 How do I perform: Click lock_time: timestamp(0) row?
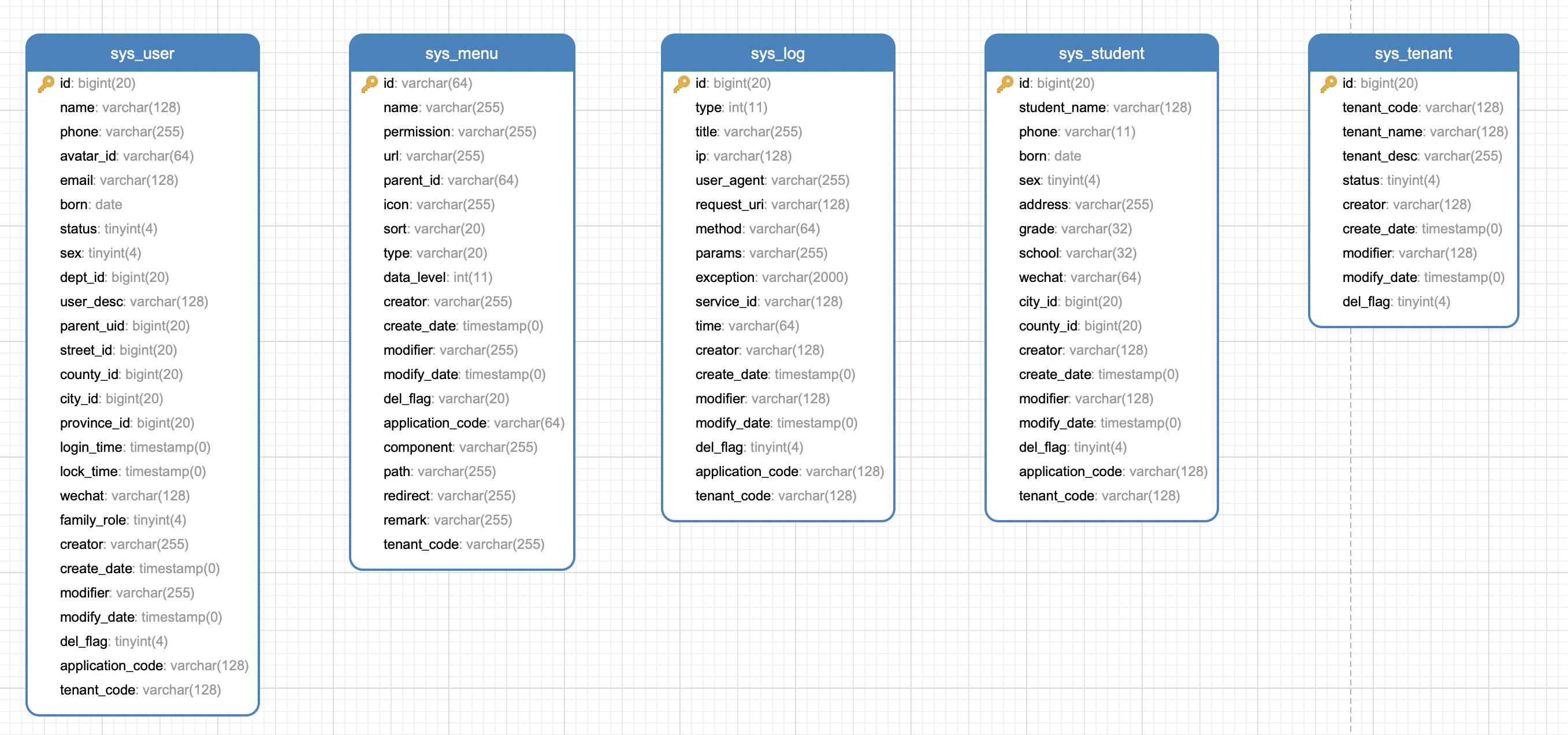pos(133,472)
